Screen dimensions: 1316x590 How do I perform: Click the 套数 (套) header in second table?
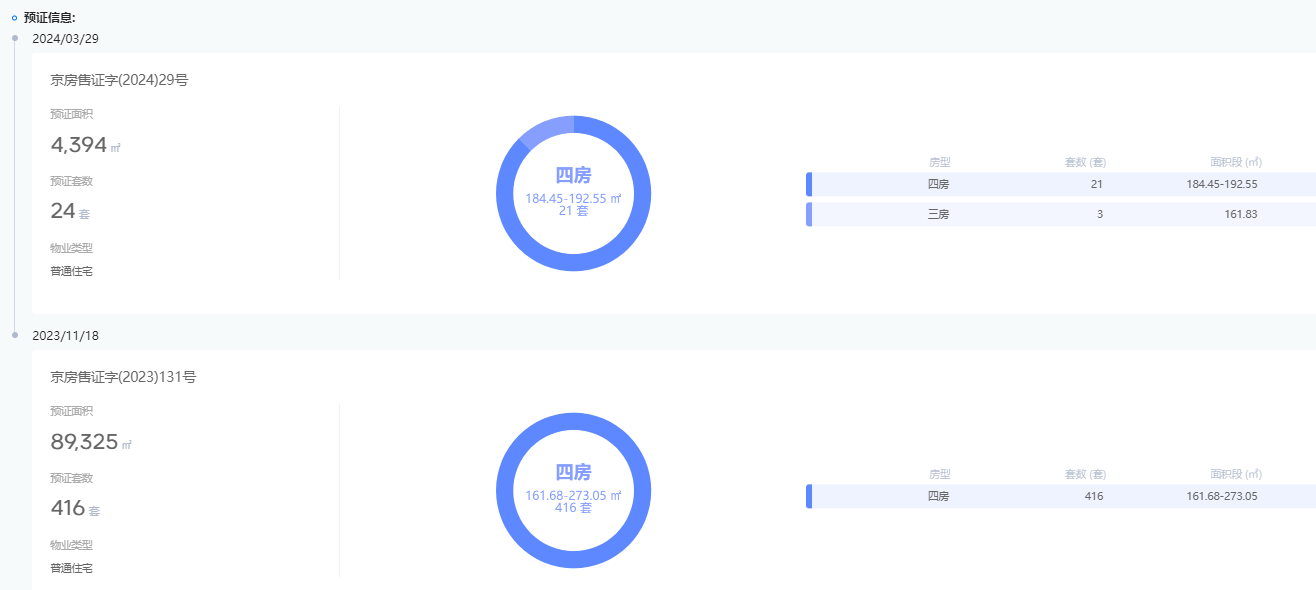pos(1085,474)
